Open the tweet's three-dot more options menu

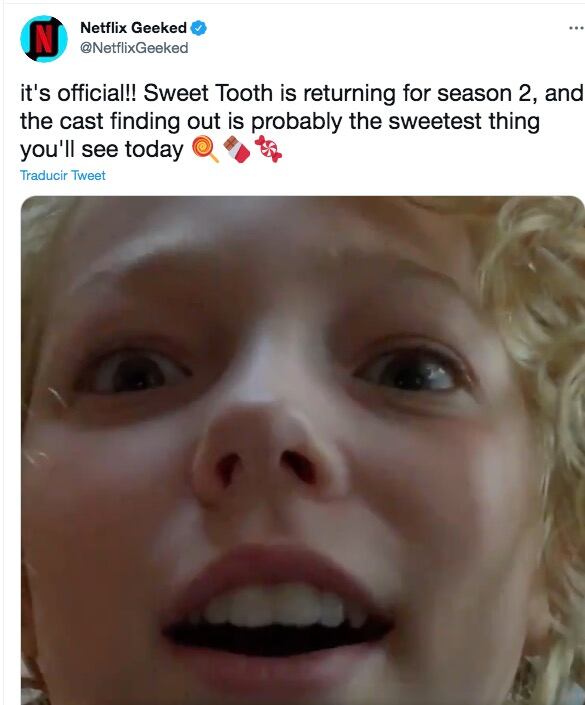576,28
